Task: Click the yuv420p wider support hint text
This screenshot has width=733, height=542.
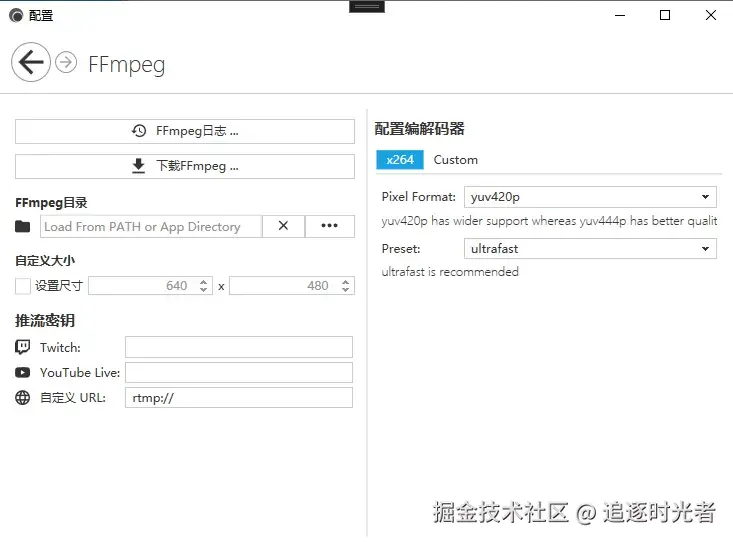Action: tap(549, 221)
